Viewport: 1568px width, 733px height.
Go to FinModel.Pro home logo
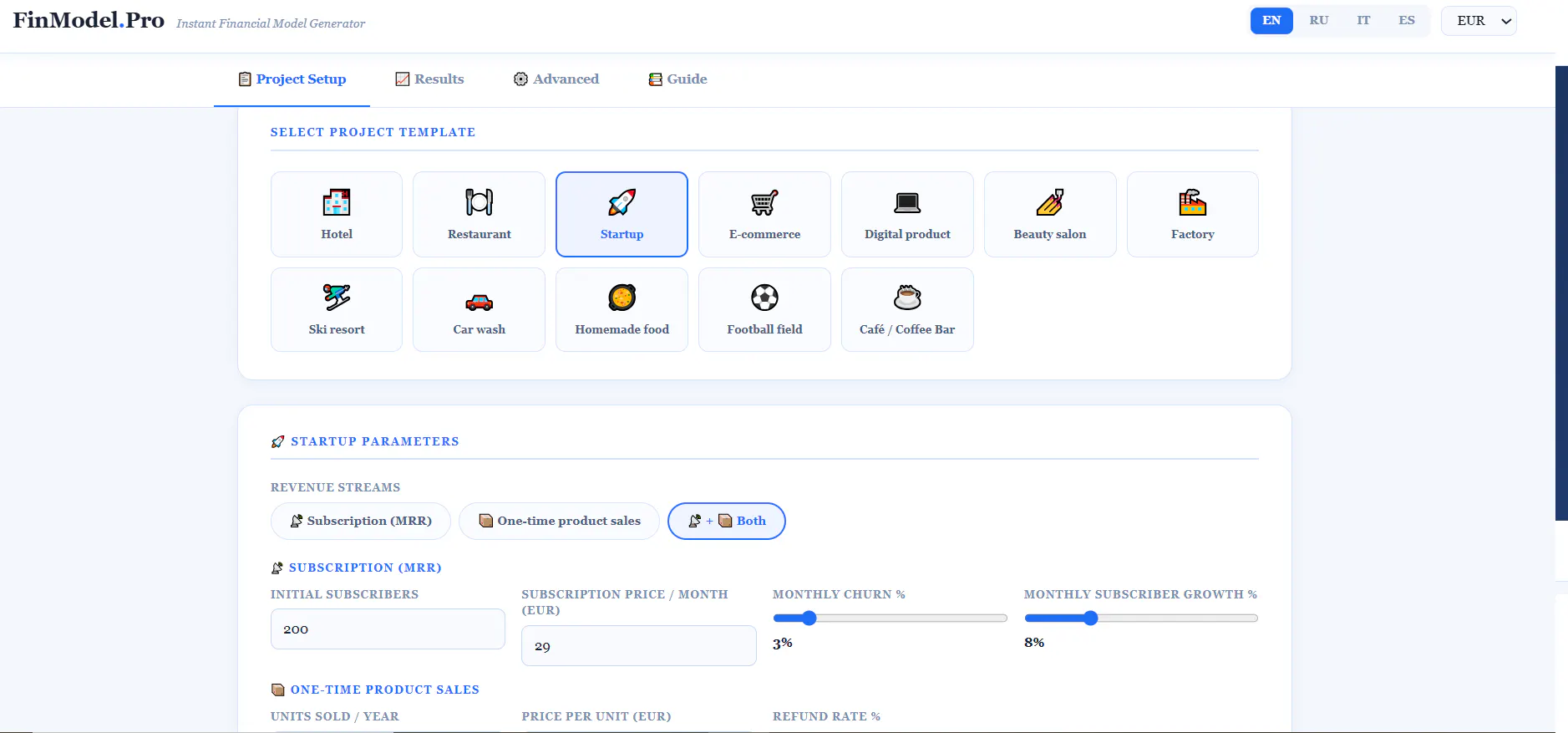click(x=89, y=21)
